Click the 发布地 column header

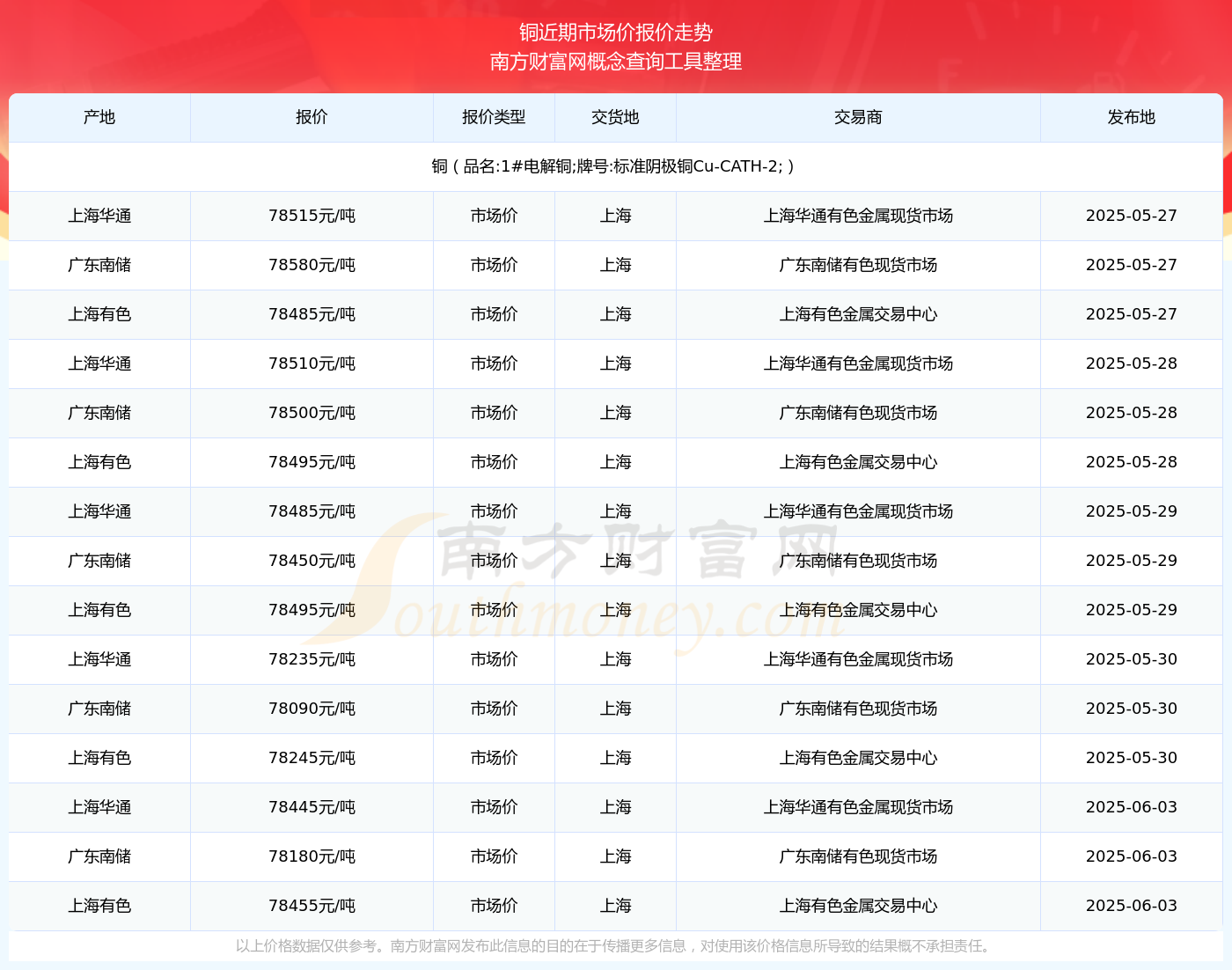1131,117
